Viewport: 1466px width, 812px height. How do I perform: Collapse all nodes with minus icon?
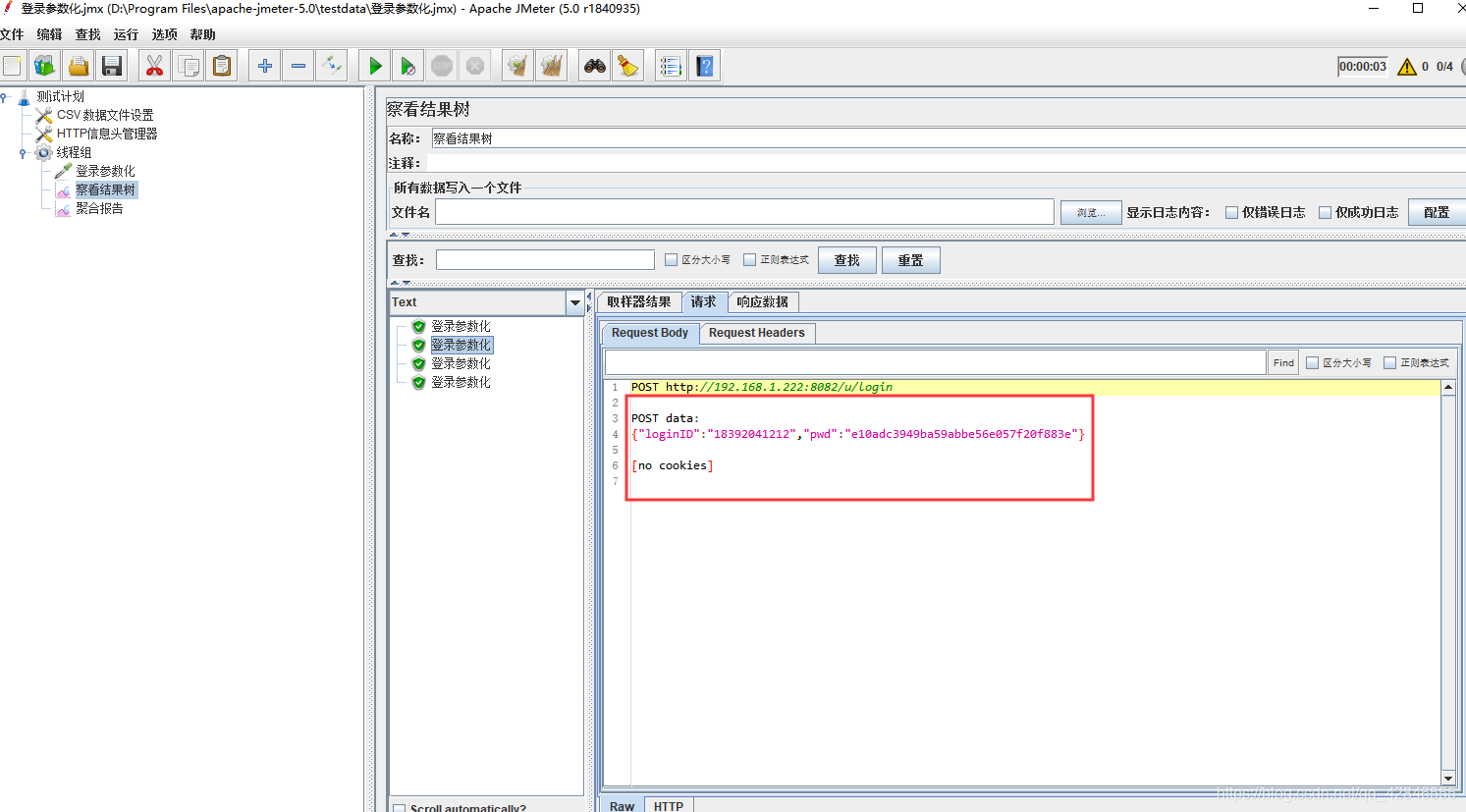[x=299, y=66]
